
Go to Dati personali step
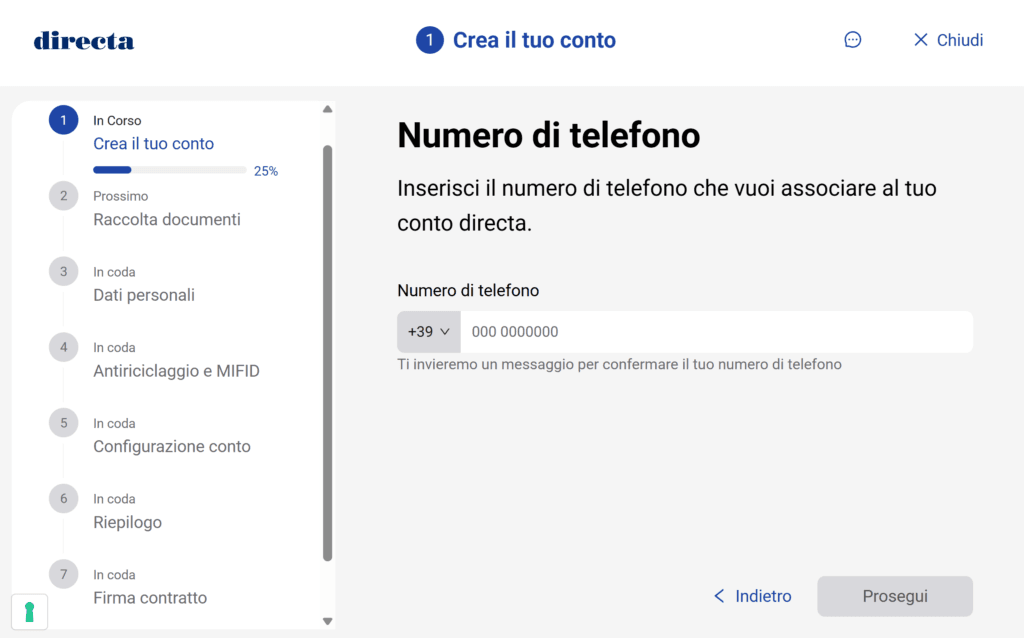pos(144,295)
